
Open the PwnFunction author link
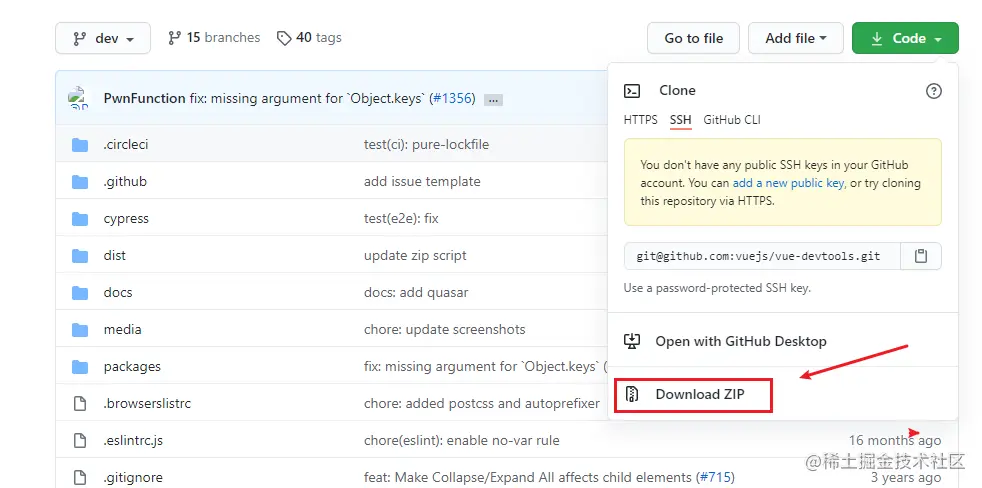(144, 98)
